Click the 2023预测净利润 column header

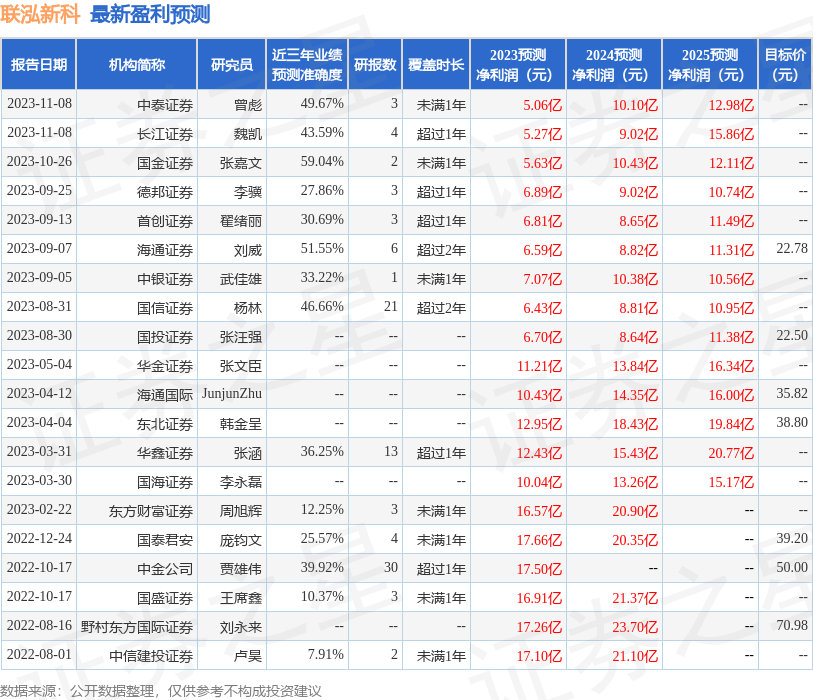point(517,64)
